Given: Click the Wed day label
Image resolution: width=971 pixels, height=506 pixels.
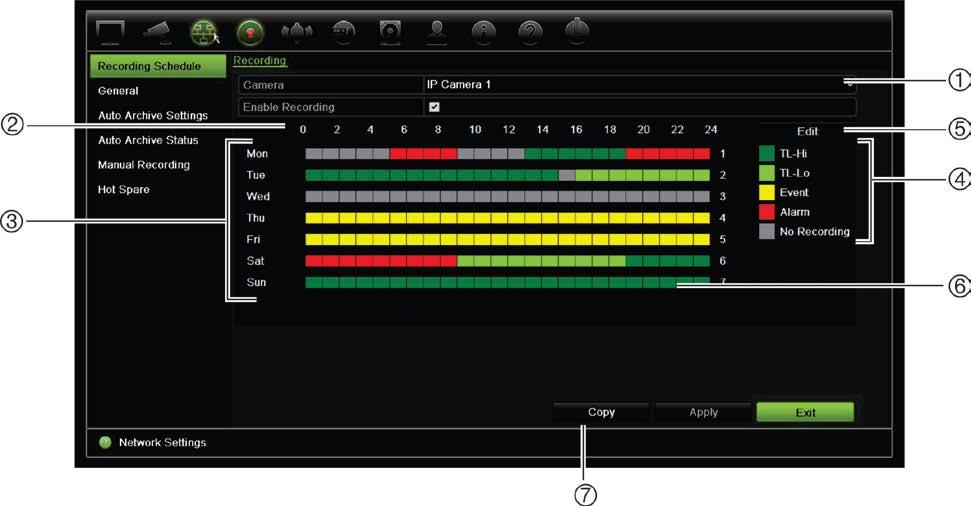Looking at the screenshot, I should tap(258, 196).
